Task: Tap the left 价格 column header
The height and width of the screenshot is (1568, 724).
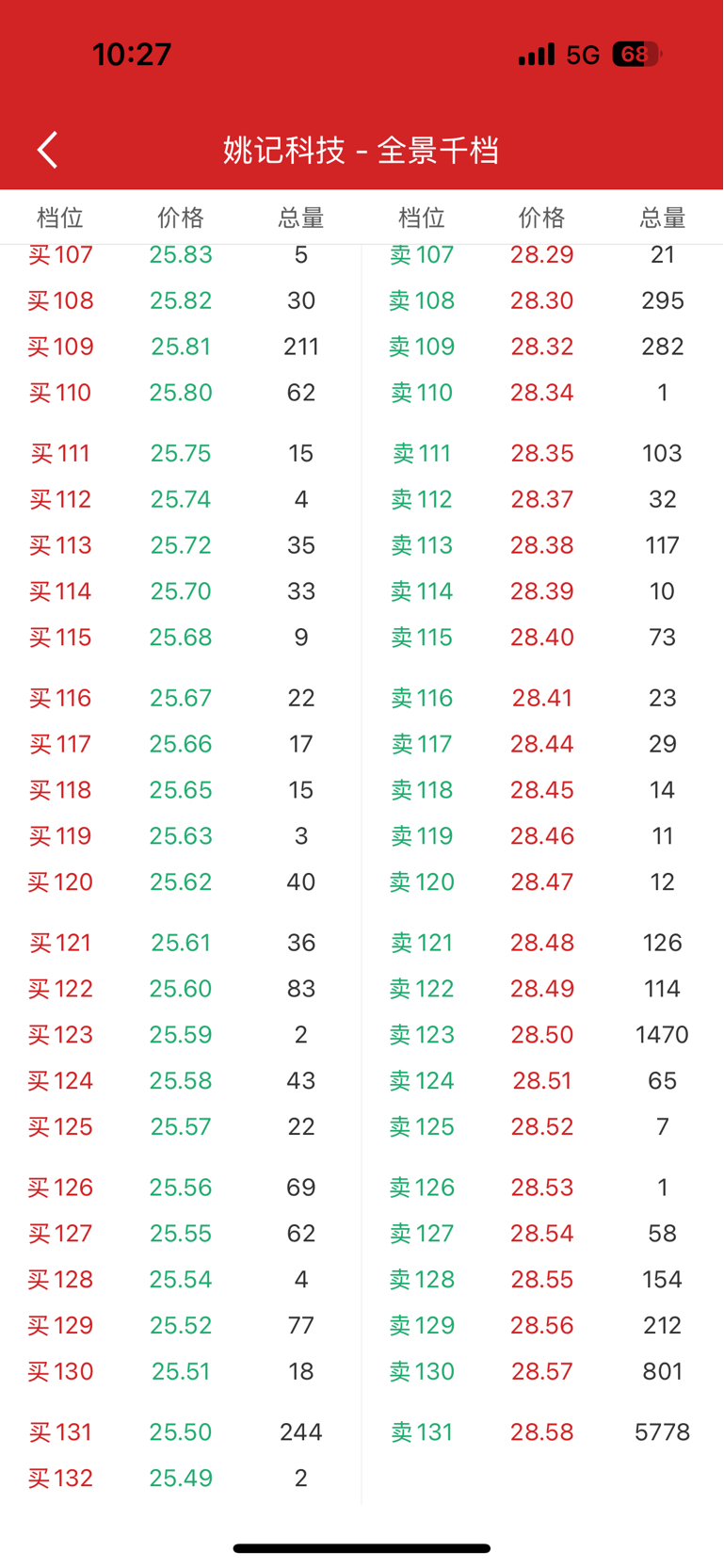Action: (x=181, y=218)
